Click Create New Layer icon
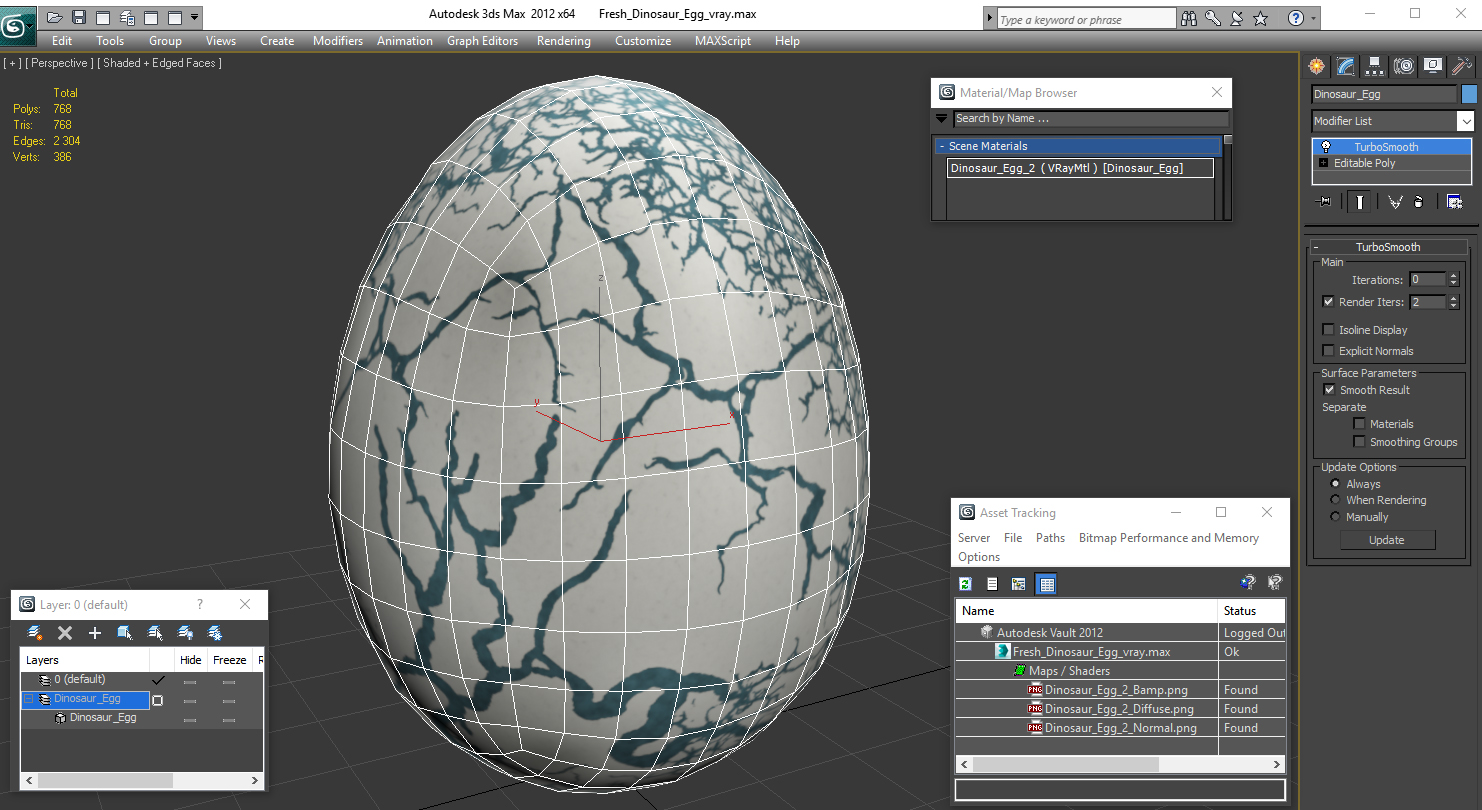The width and height of the screenshot is (1482, 810). (x=35, y=633)
